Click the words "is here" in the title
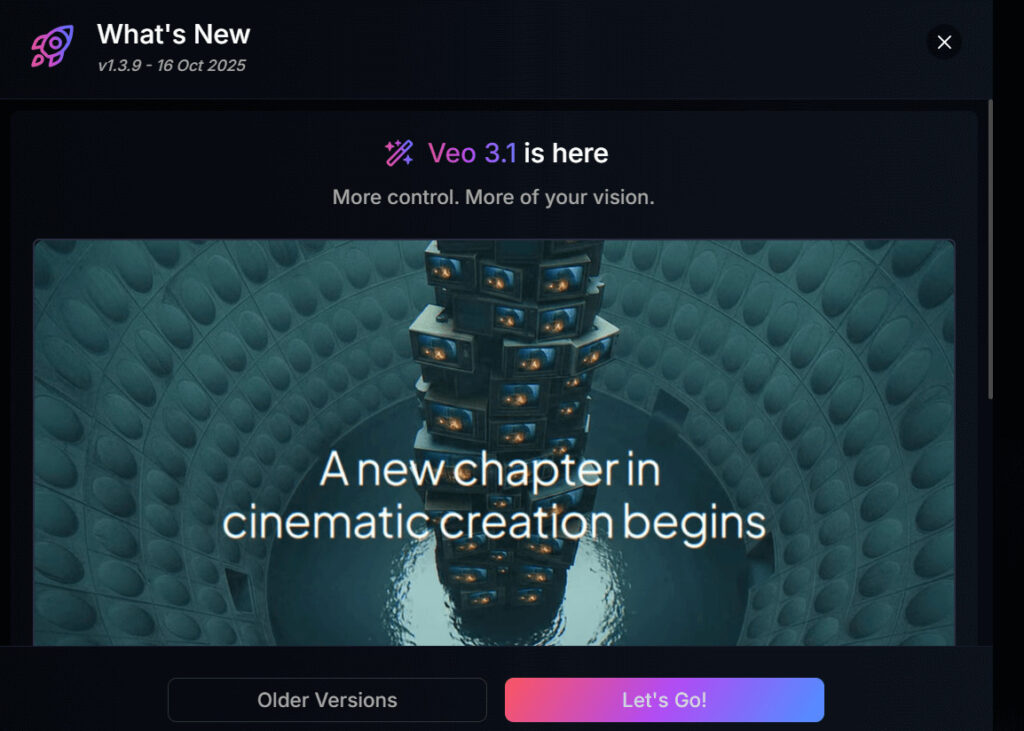The image size is (1024, 731). 566,154
